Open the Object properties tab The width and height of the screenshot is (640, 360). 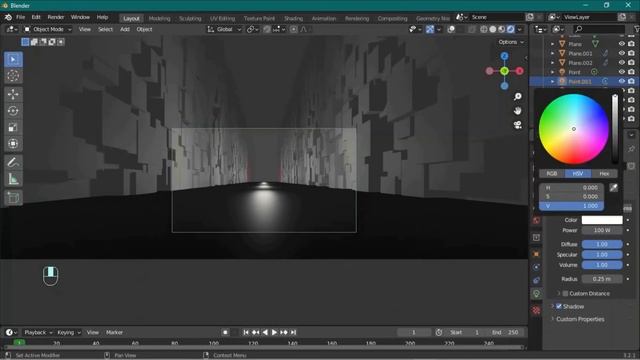pos(536,254)
